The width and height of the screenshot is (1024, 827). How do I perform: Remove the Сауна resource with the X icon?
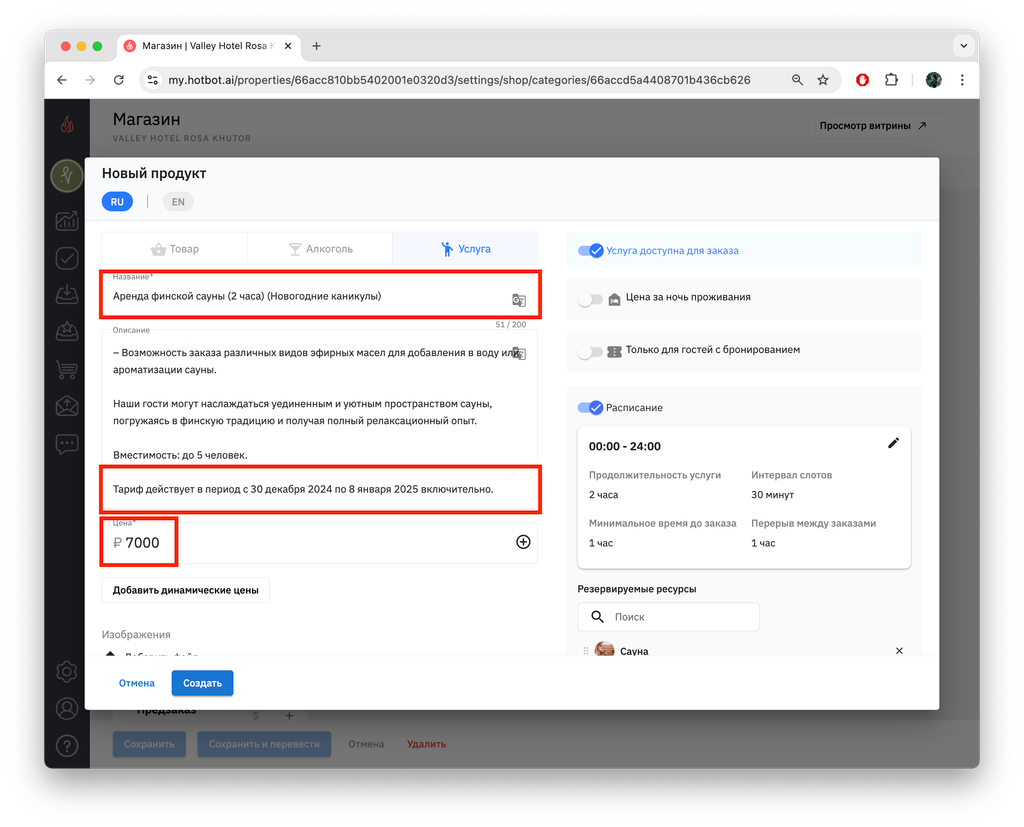pos(899,651)
